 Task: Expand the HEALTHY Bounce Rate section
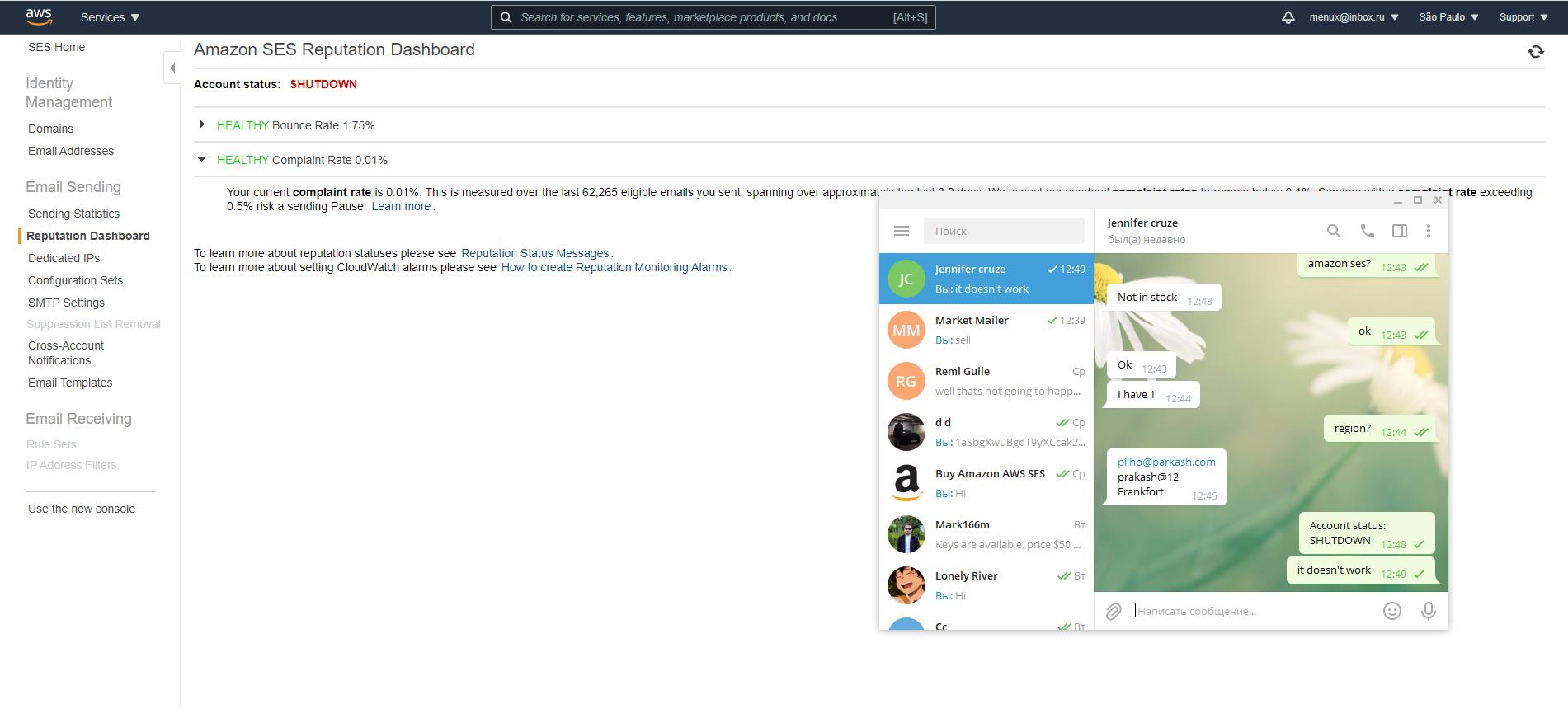pos(201,124)
